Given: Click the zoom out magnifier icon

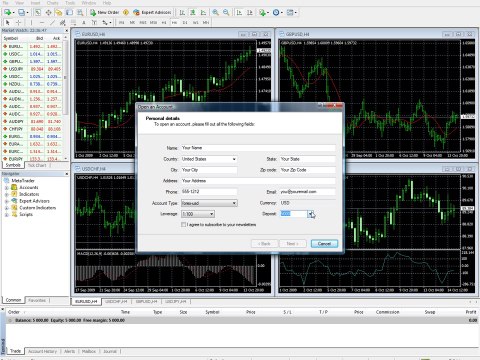Looking at the screenshot, I should pyautogui.click(x=226, y=12).
